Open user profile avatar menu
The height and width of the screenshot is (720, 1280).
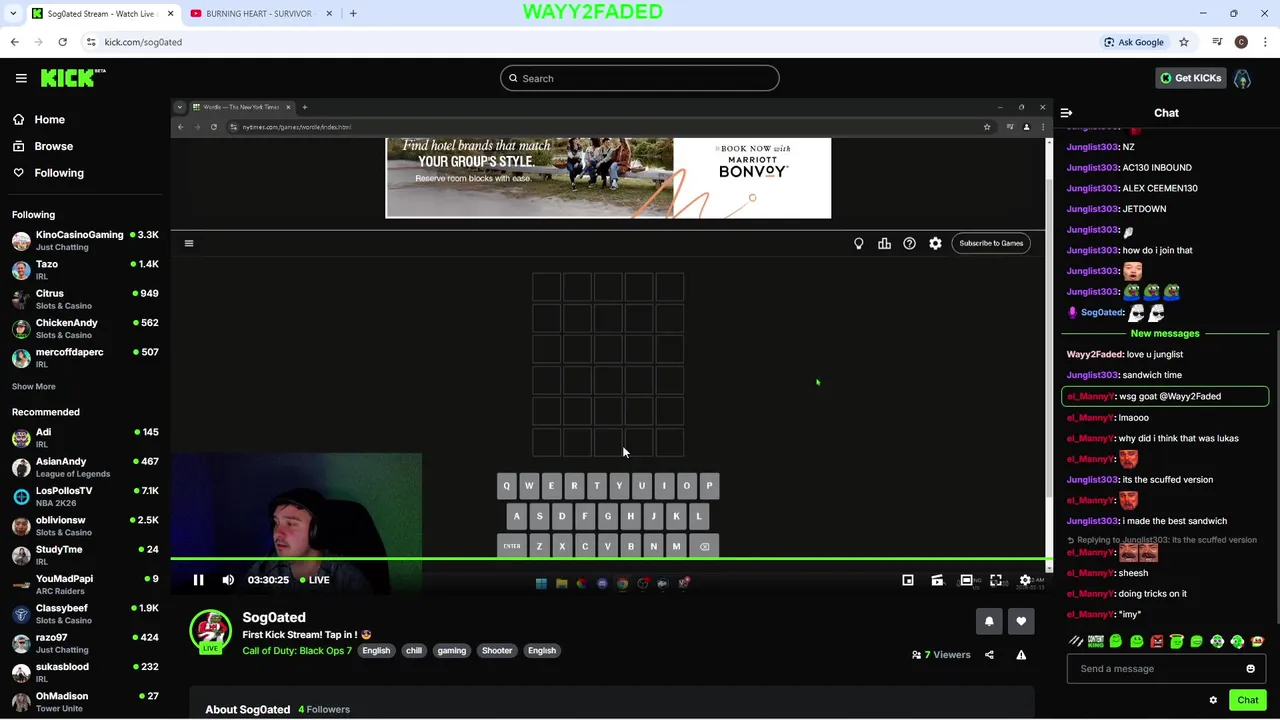click(x=1242, y=78)
